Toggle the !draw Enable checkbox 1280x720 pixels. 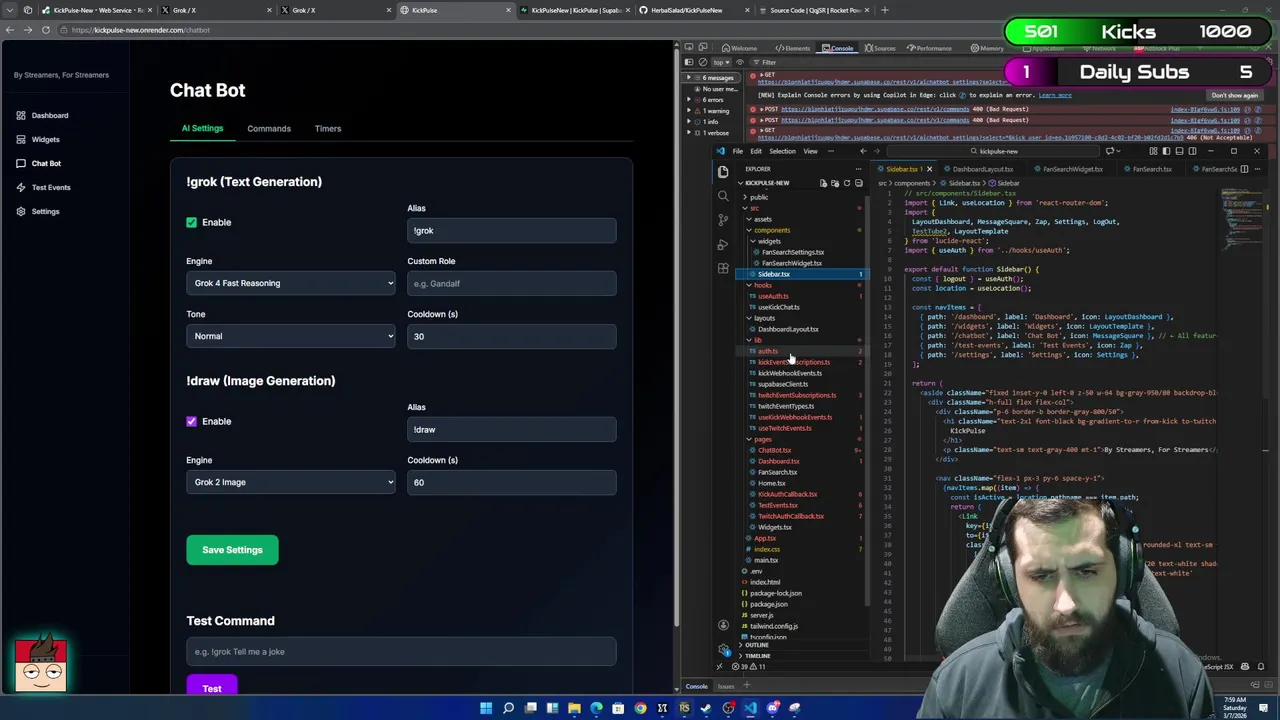(191, 421)
